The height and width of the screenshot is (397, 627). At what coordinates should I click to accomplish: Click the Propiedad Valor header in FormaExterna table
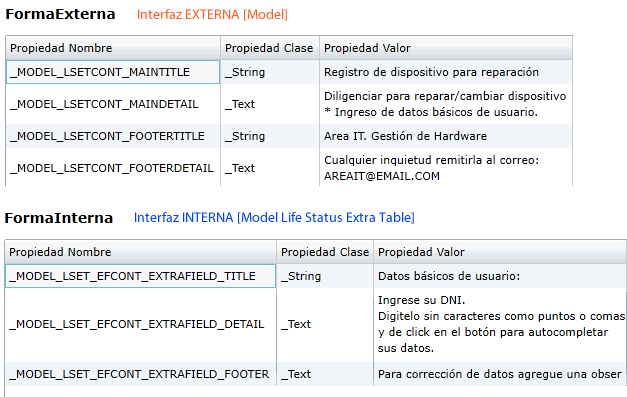(367, 48)
